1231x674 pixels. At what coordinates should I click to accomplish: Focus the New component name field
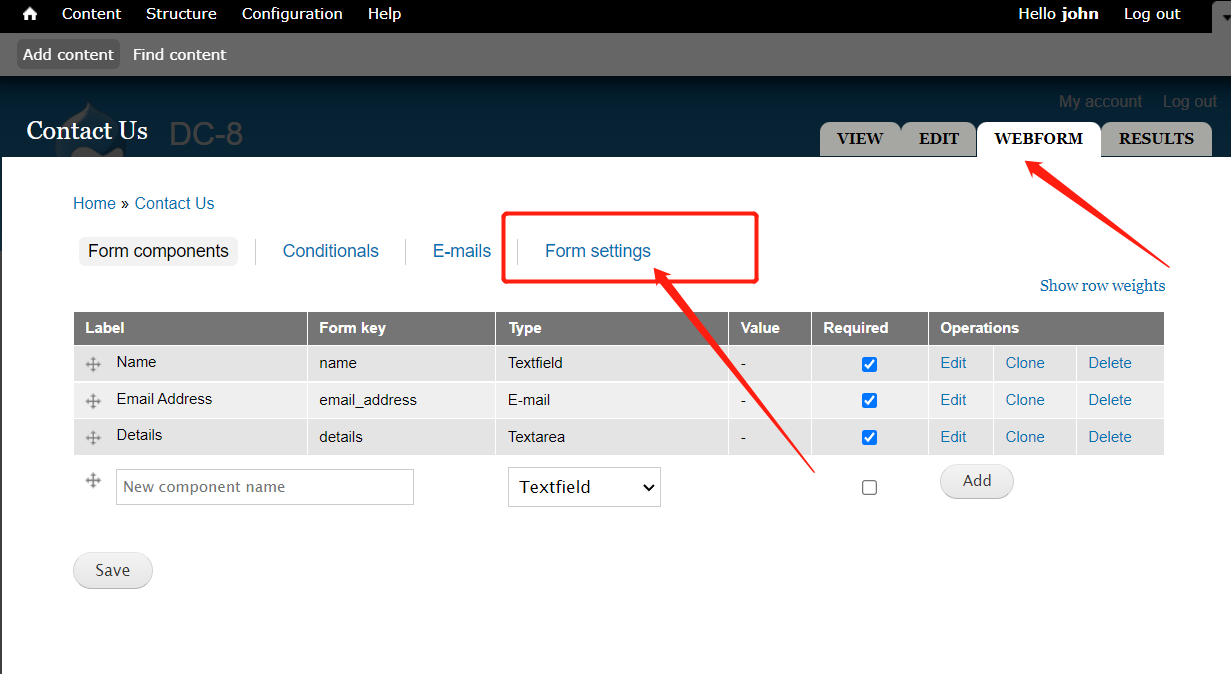265,487
